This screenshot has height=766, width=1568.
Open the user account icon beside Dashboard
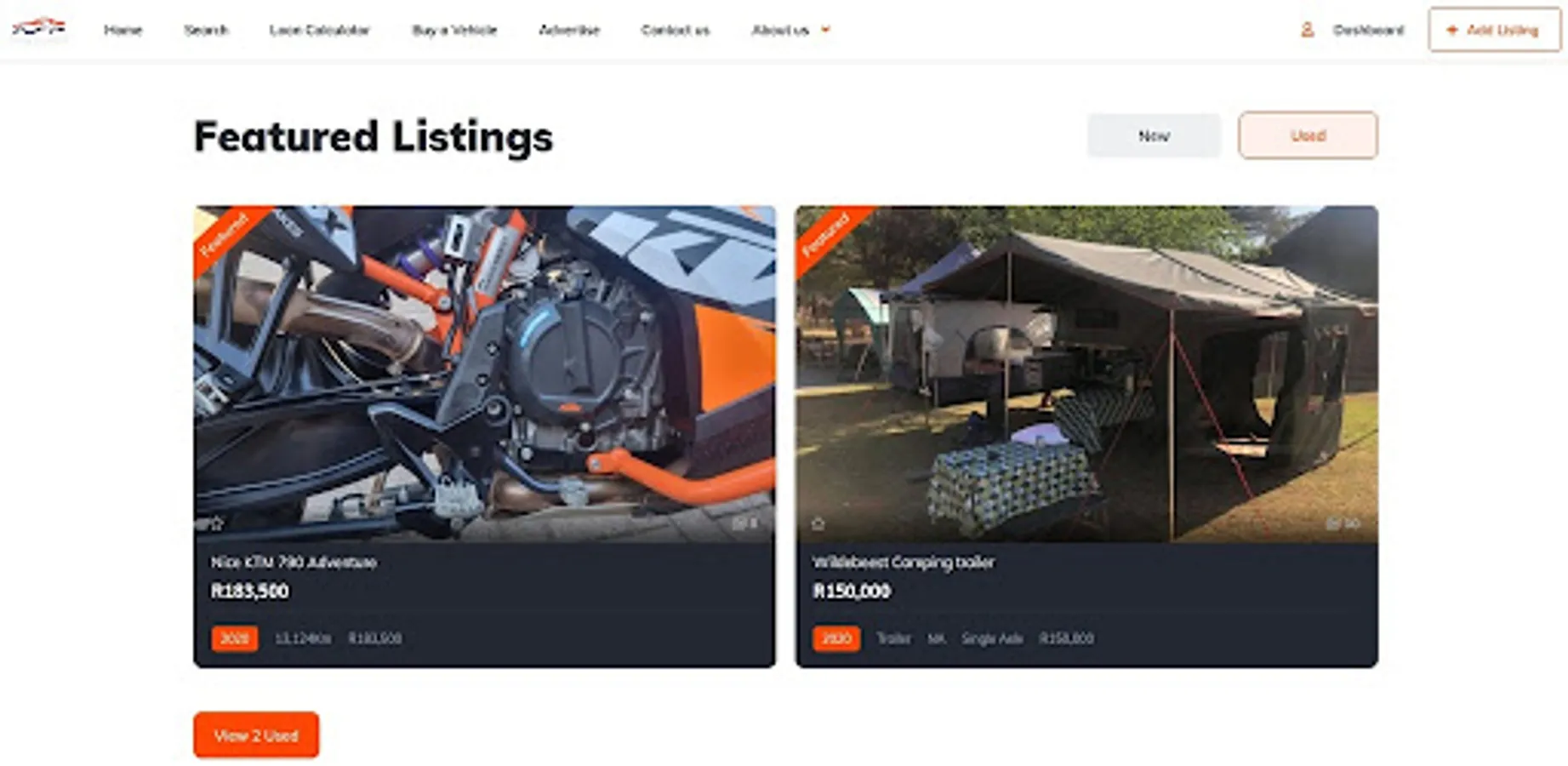point(1307,30)
